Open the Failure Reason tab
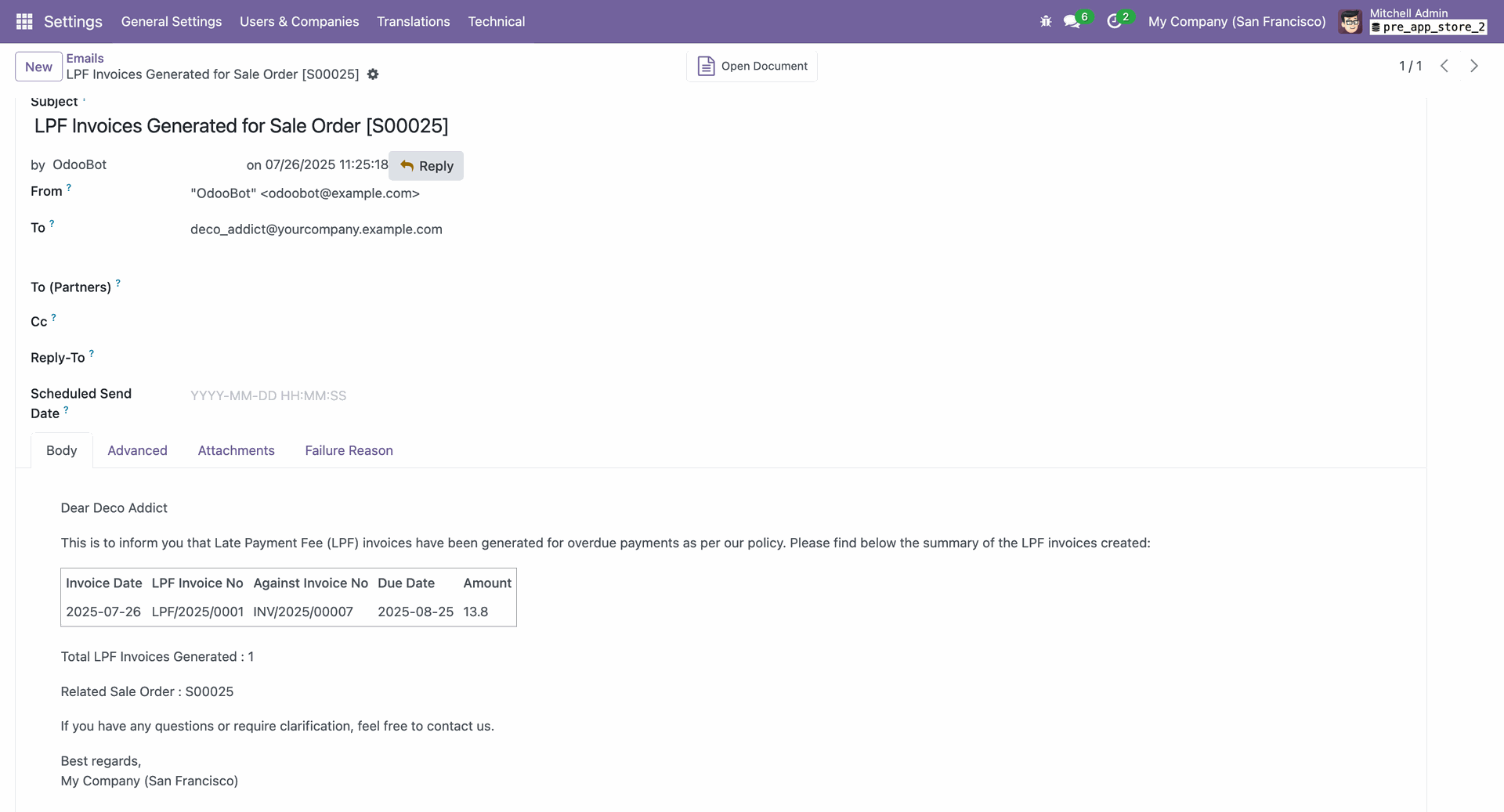The height and width of the screenshot is (812, 1504). tap(349, 450)
